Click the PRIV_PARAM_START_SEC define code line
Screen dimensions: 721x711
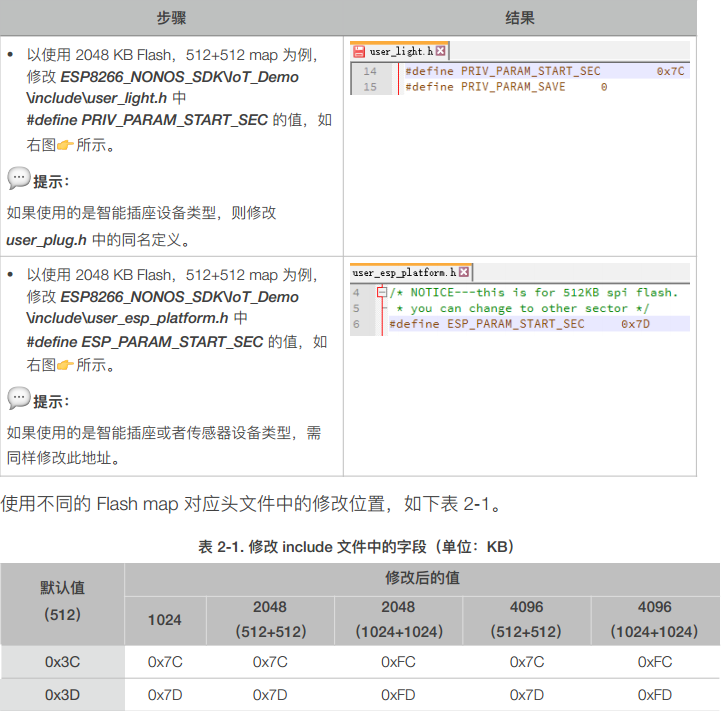(544, 71)
